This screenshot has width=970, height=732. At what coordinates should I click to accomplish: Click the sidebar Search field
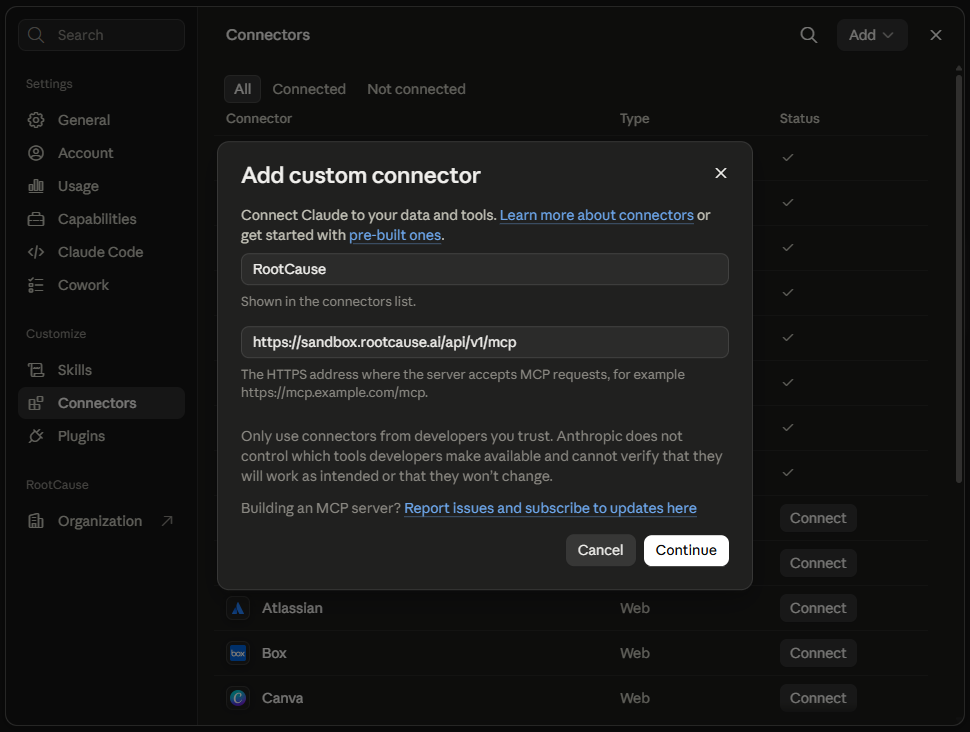101,35
